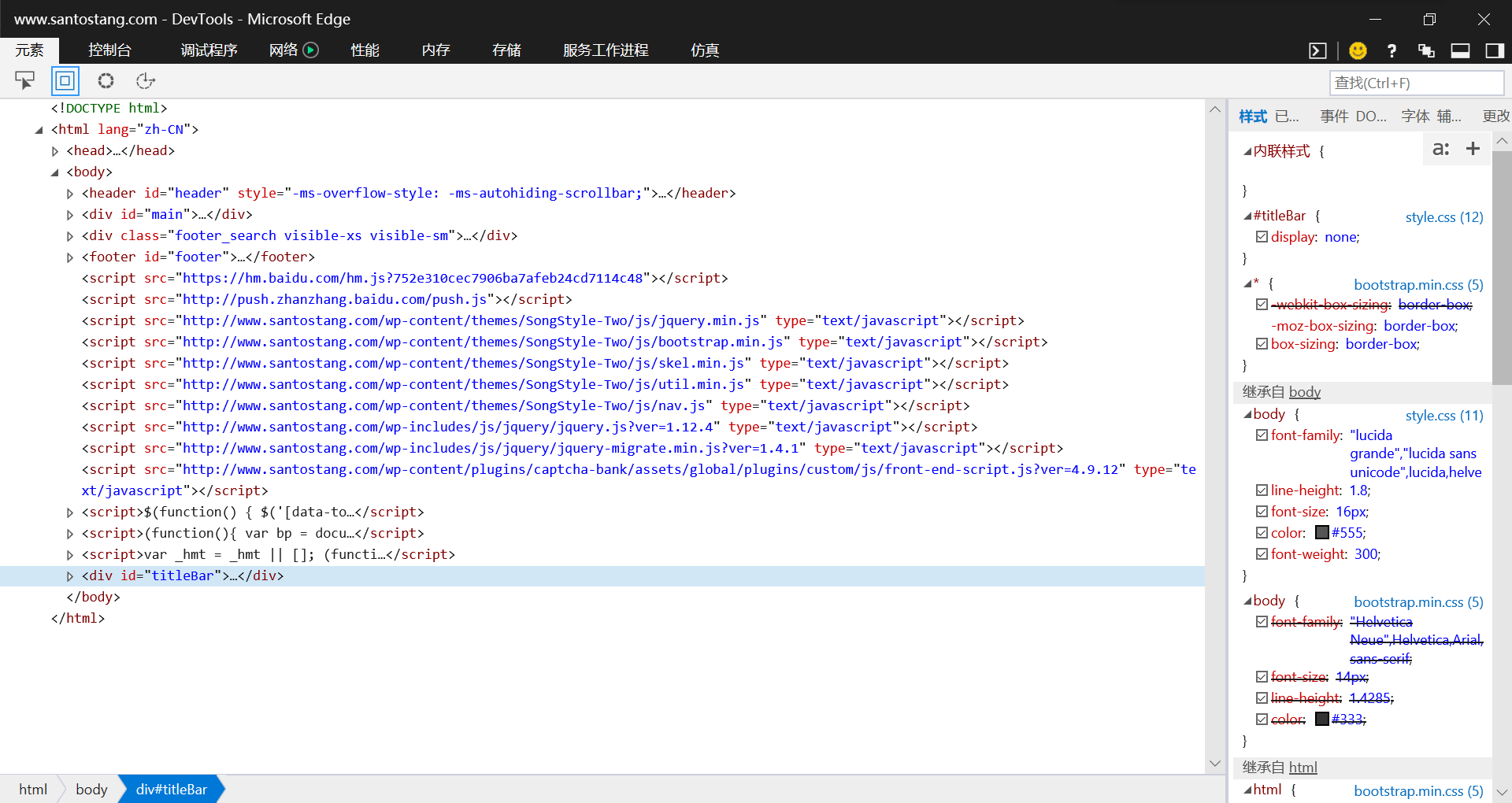This screenshot has width=1512, height=803.
Task: Restore down the DevTools window
Action: pos(1429,19)
